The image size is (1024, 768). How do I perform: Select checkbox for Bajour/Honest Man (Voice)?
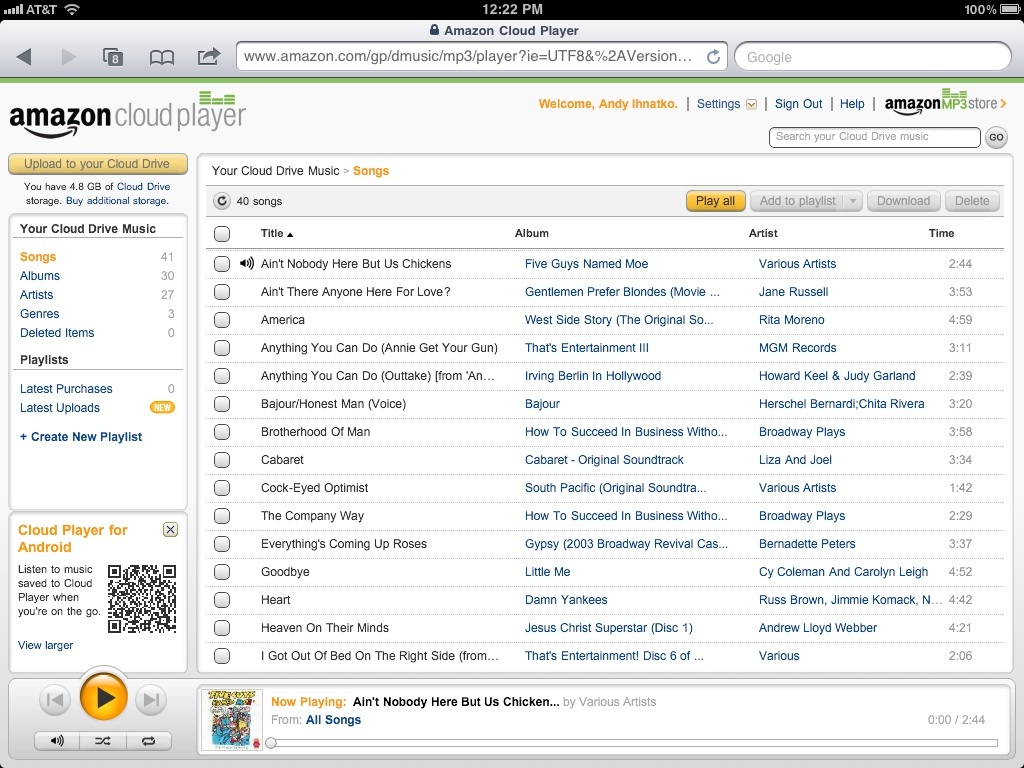coord(222,404)
